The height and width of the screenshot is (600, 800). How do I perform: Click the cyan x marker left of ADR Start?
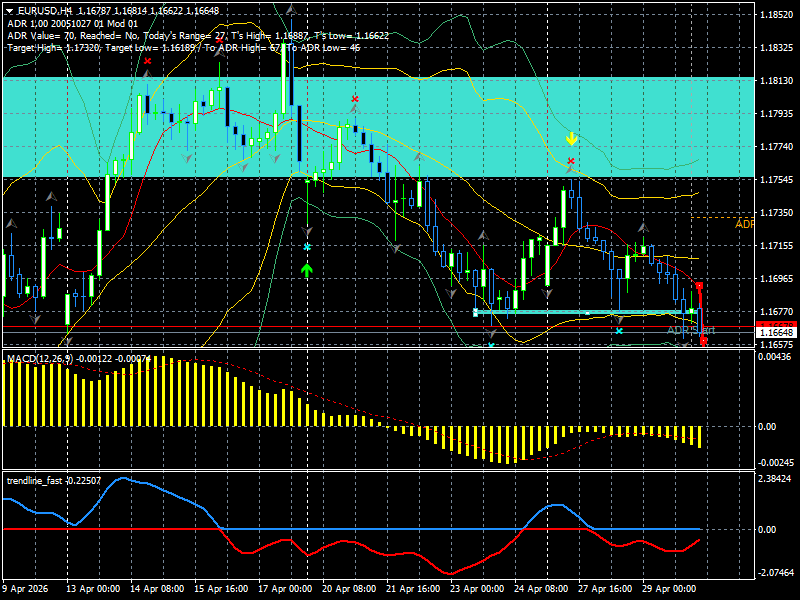click(x=619, y=331)
